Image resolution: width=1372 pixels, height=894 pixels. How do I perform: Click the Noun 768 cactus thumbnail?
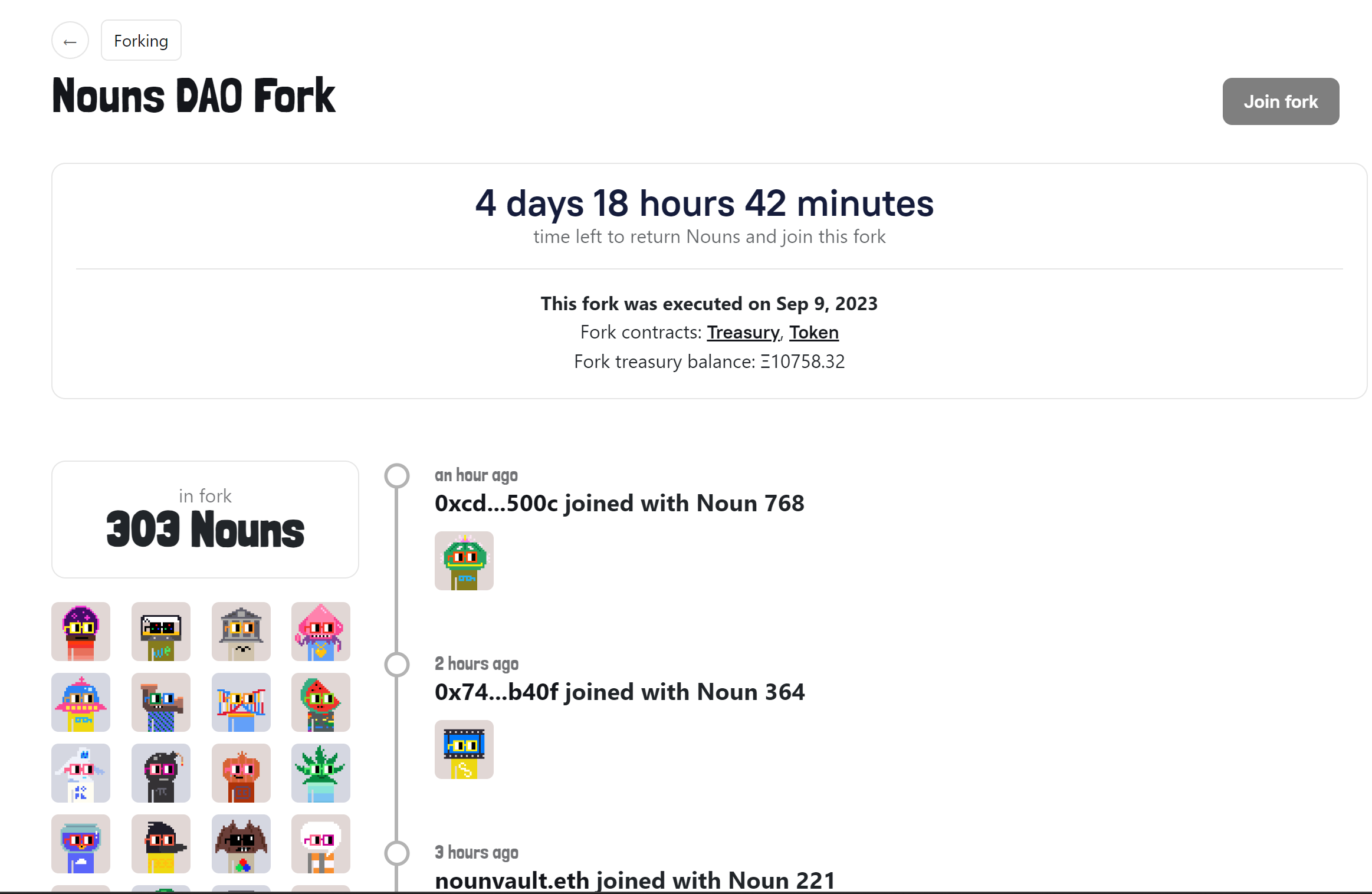point(464,561)
